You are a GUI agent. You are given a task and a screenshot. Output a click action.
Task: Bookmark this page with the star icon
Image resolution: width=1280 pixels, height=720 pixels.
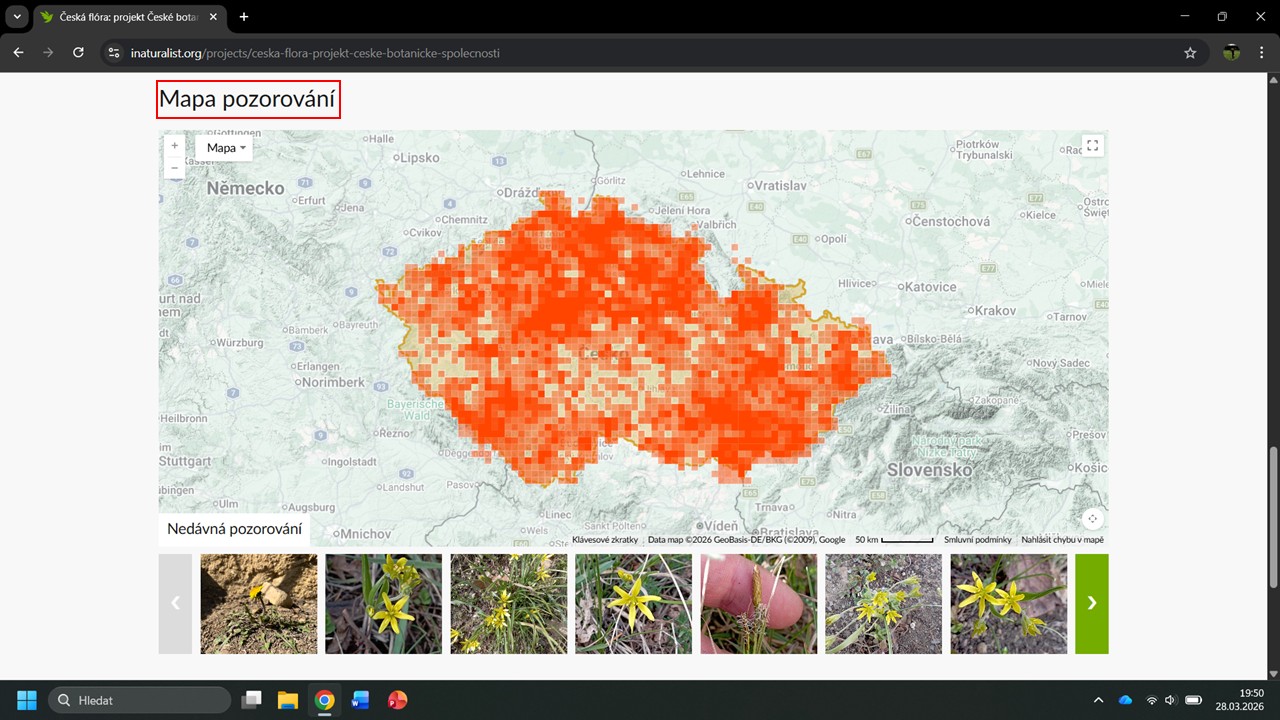[x=1190, y=53]
